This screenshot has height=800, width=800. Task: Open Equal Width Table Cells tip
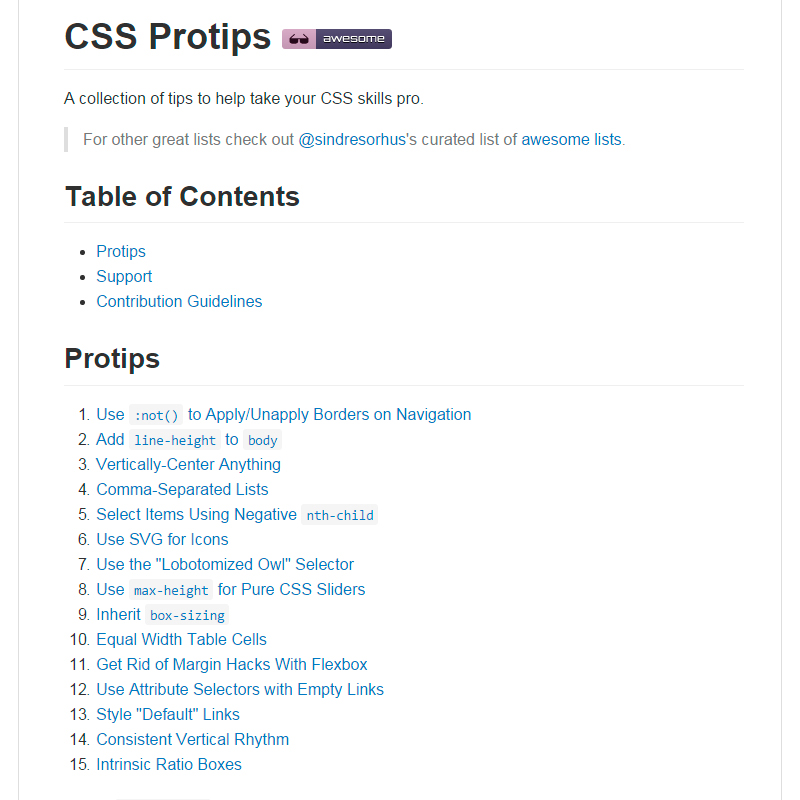181,639
